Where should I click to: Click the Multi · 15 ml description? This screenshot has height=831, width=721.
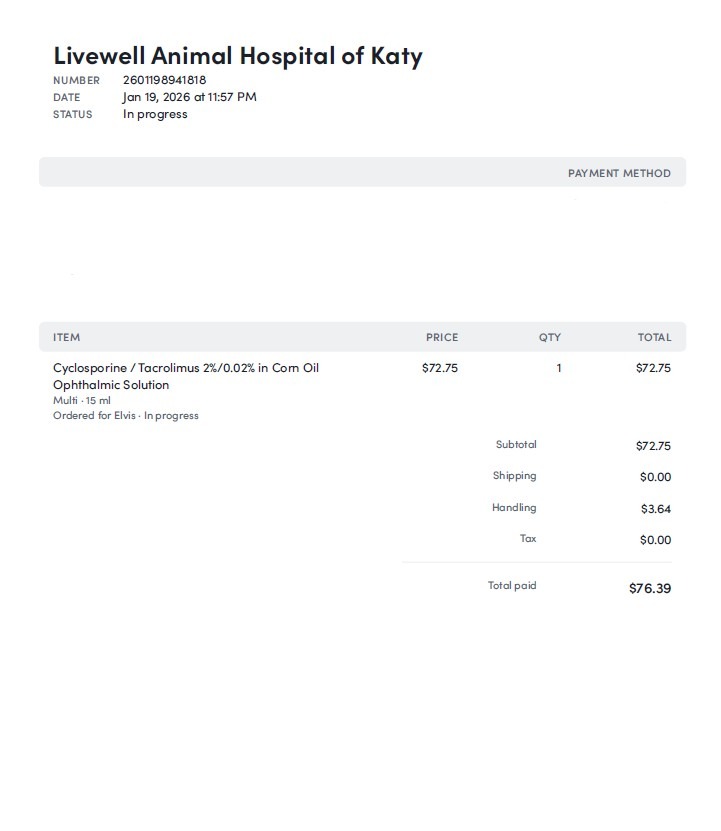click(x=82, y=400)
